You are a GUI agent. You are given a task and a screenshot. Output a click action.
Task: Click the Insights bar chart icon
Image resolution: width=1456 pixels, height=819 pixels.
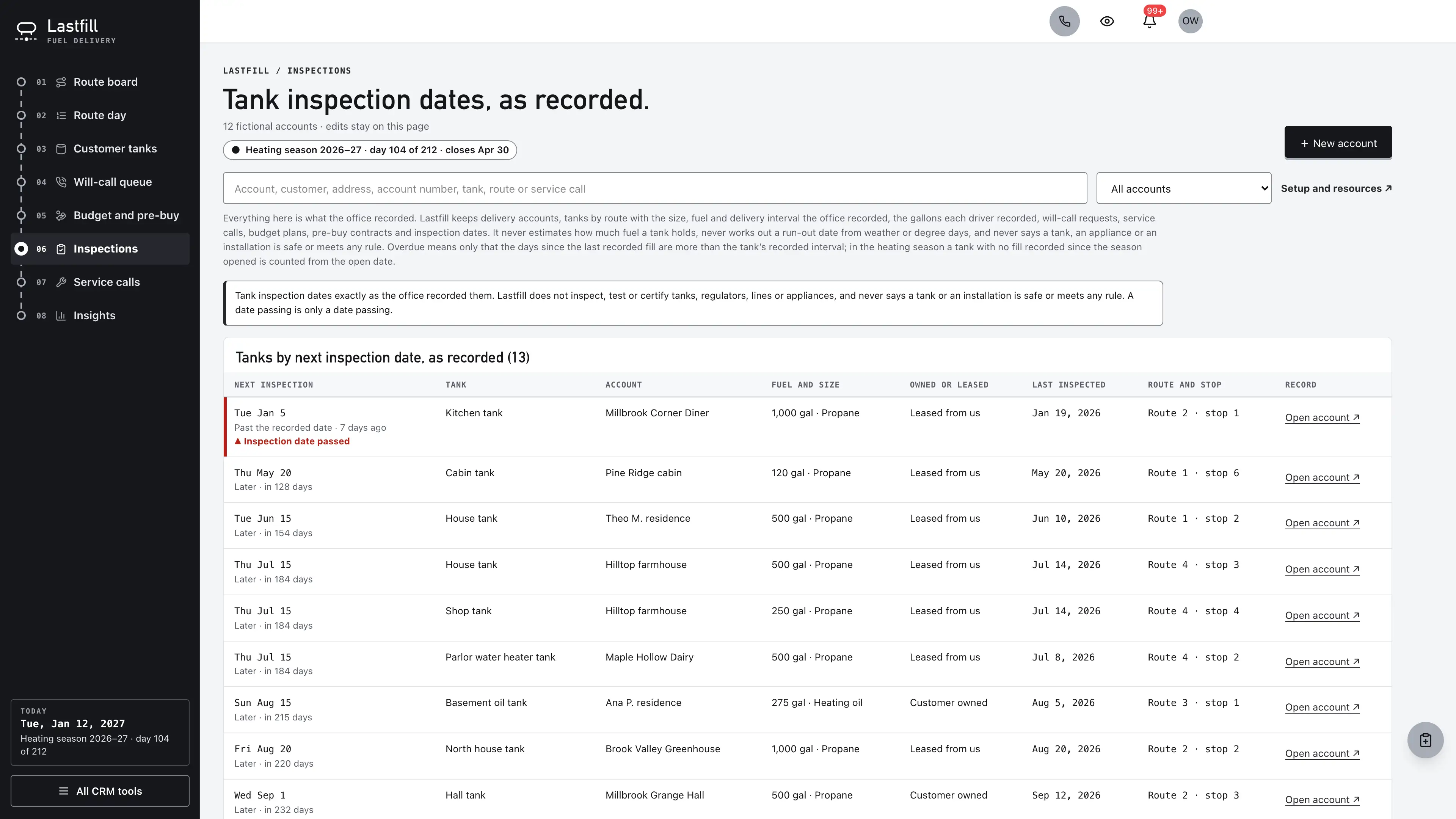point(61,315)
